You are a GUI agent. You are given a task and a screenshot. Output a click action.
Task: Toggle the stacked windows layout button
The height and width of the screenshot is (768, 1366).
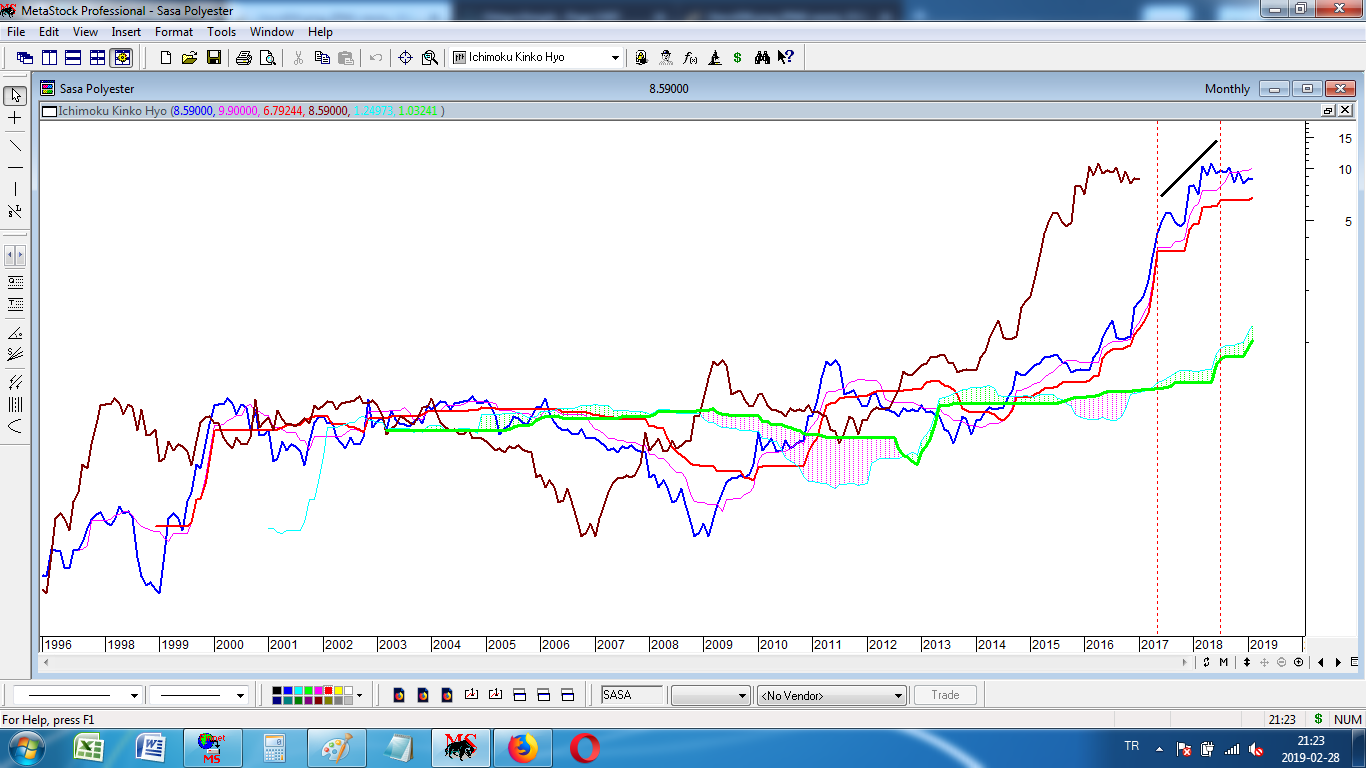[x=73, y=58]
